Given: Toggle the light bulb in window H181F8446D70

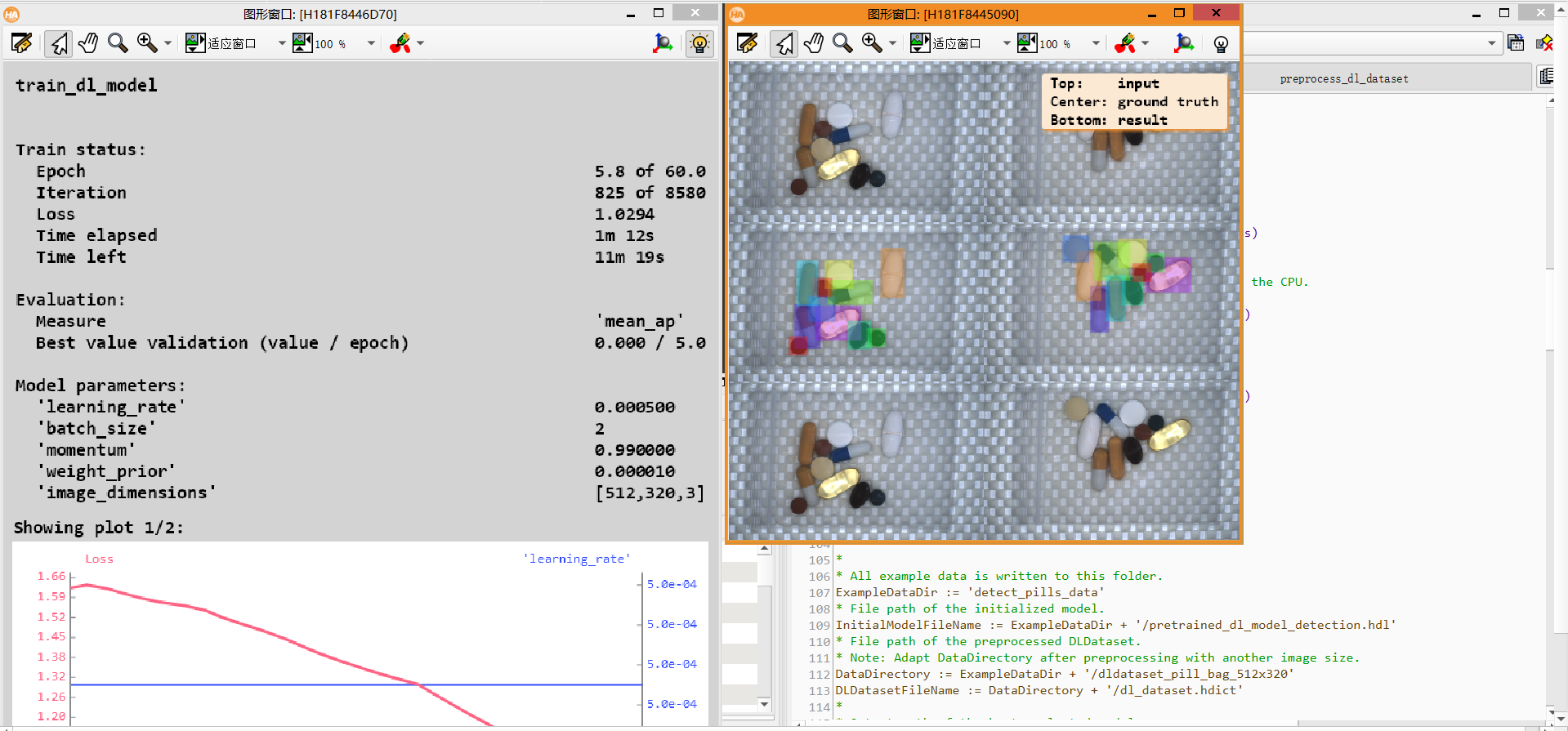Looking at the screenshot, I should 699,43.
